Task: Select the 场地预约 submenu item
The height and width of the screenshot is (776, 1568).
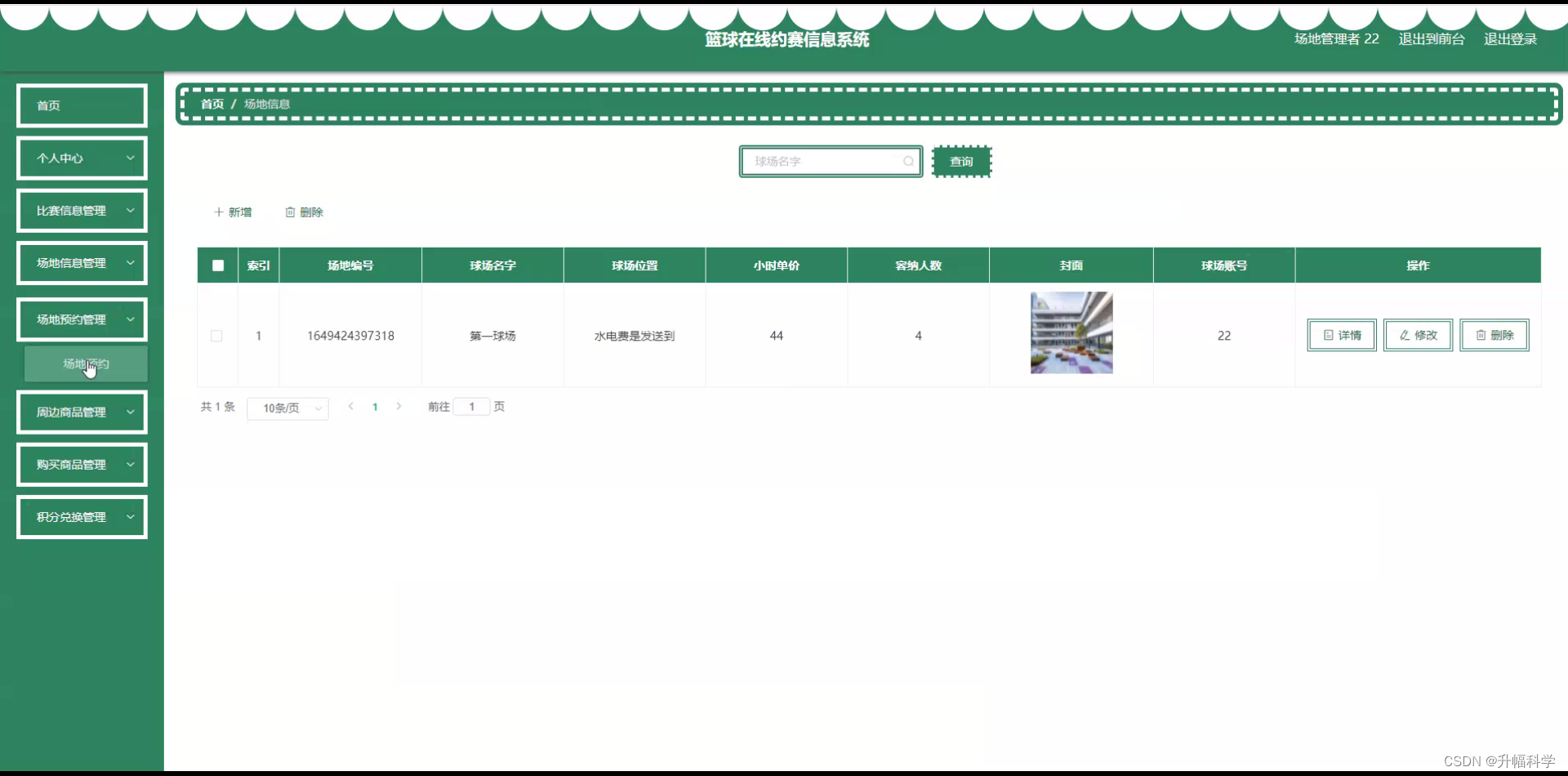Action: pos(86,363)
